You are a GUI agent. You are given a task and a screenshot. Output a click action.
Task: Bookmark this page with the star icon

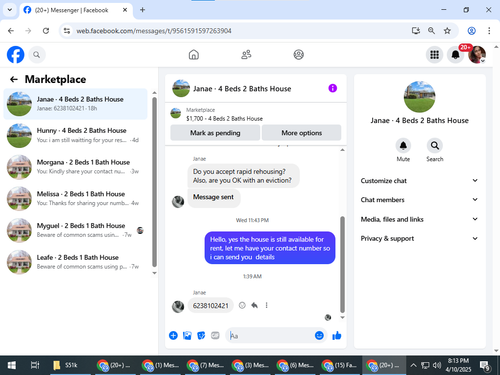[447, 31]
